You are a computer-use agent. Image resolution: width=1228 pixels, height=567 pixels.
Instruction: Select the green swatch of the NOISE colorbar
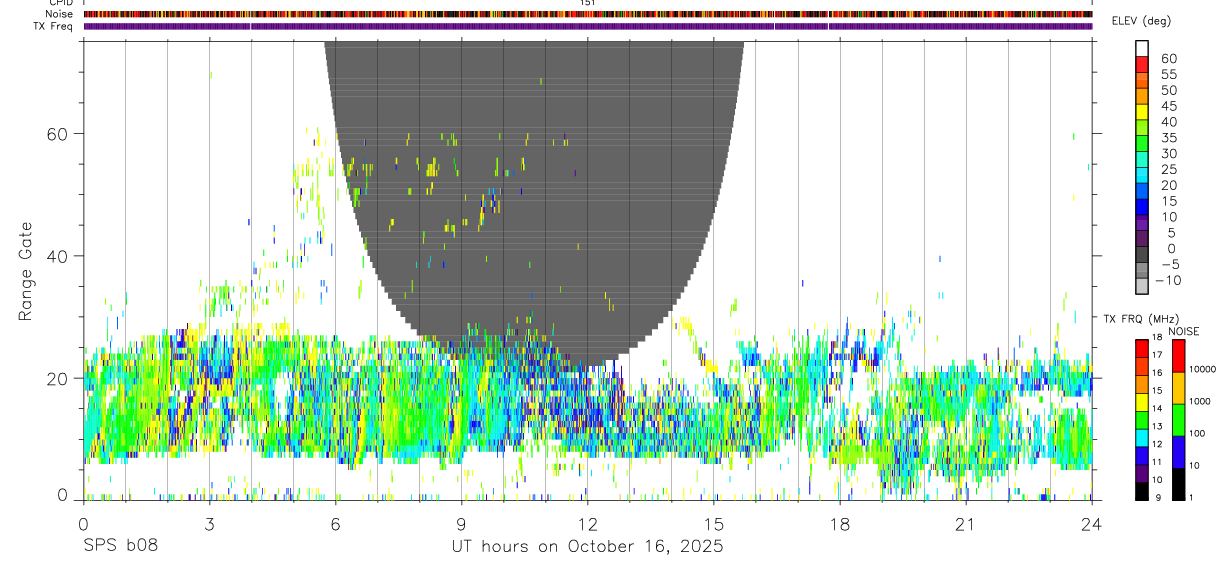tap(1177, 419)
